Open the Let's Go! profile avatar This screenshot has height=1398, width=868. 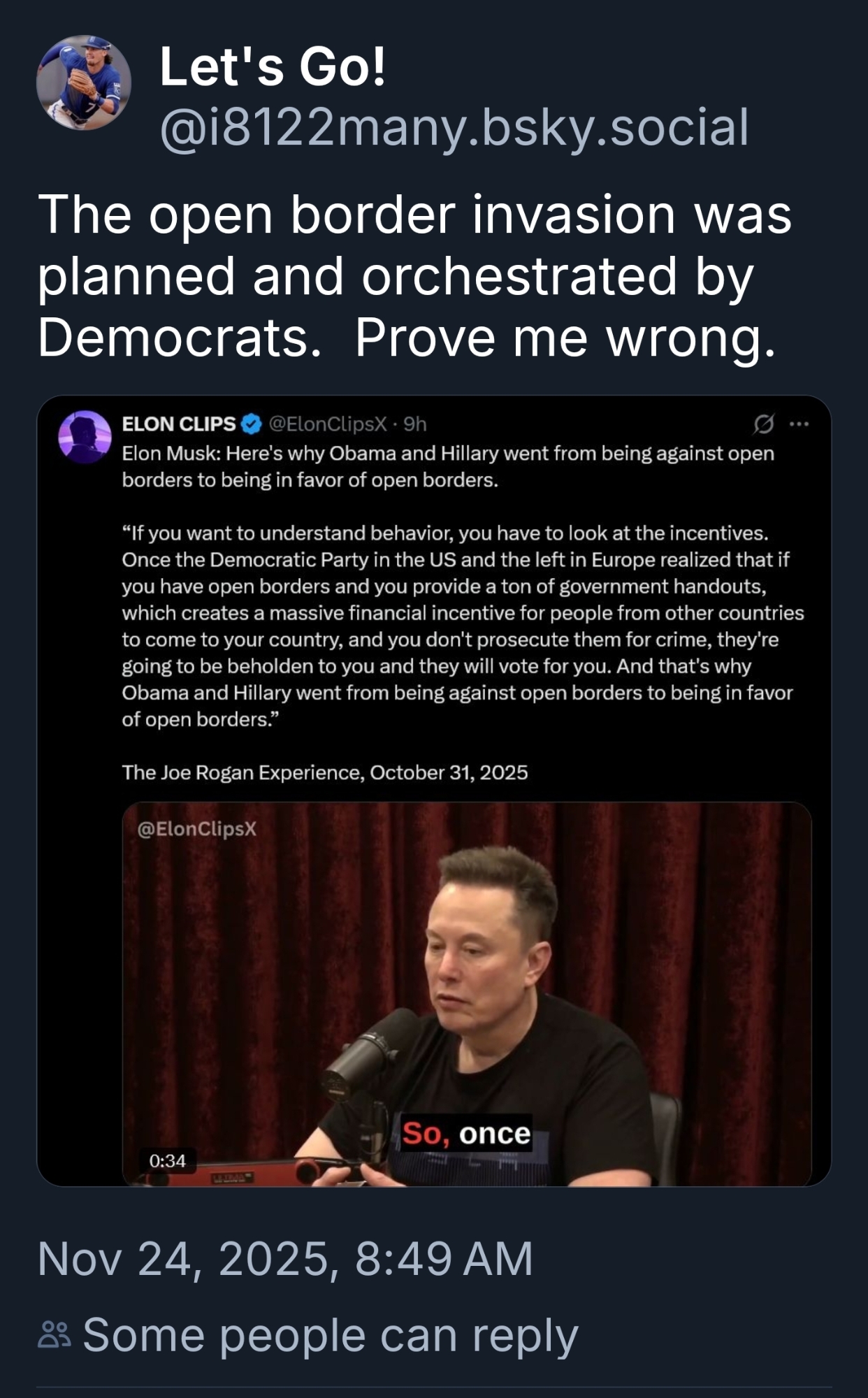pyautogui.click(x=84, y=82)
